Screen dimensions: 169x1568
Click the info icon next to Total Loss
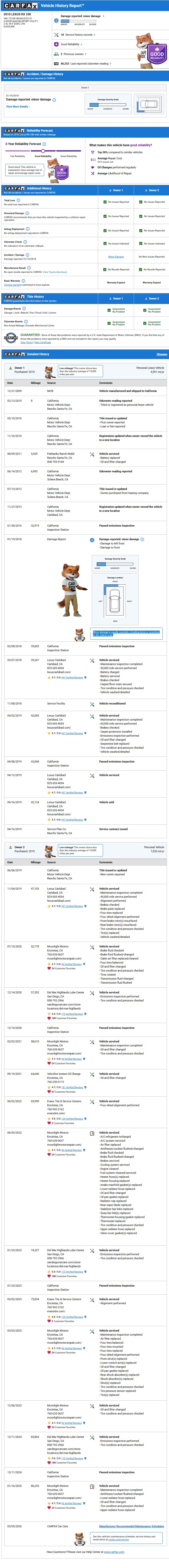coord(18,200)
